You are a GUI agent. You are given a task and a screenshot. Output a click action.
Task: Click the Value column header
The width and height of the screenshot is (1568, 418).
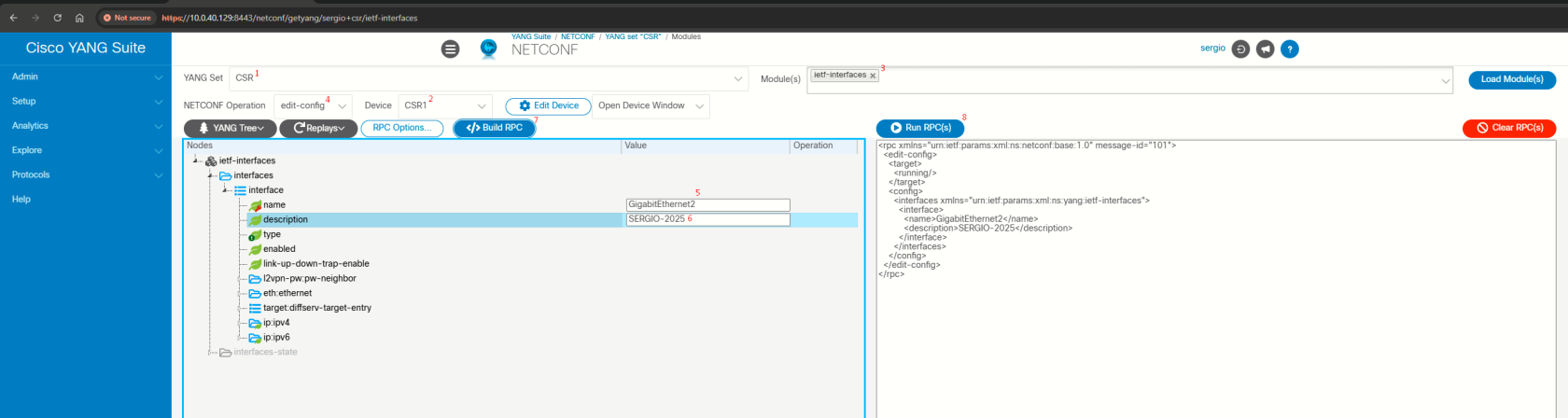pos(705,146)
